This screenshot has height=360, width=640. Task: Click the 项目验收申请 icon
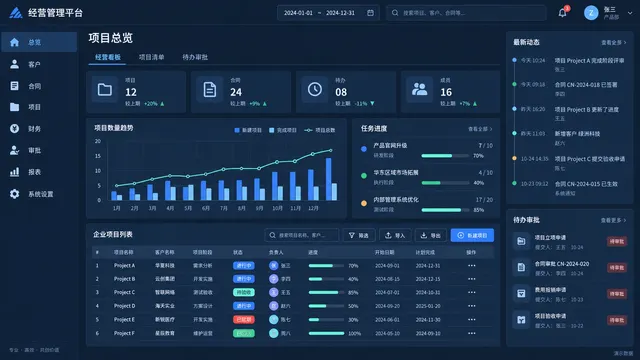[x=521, y=320]
